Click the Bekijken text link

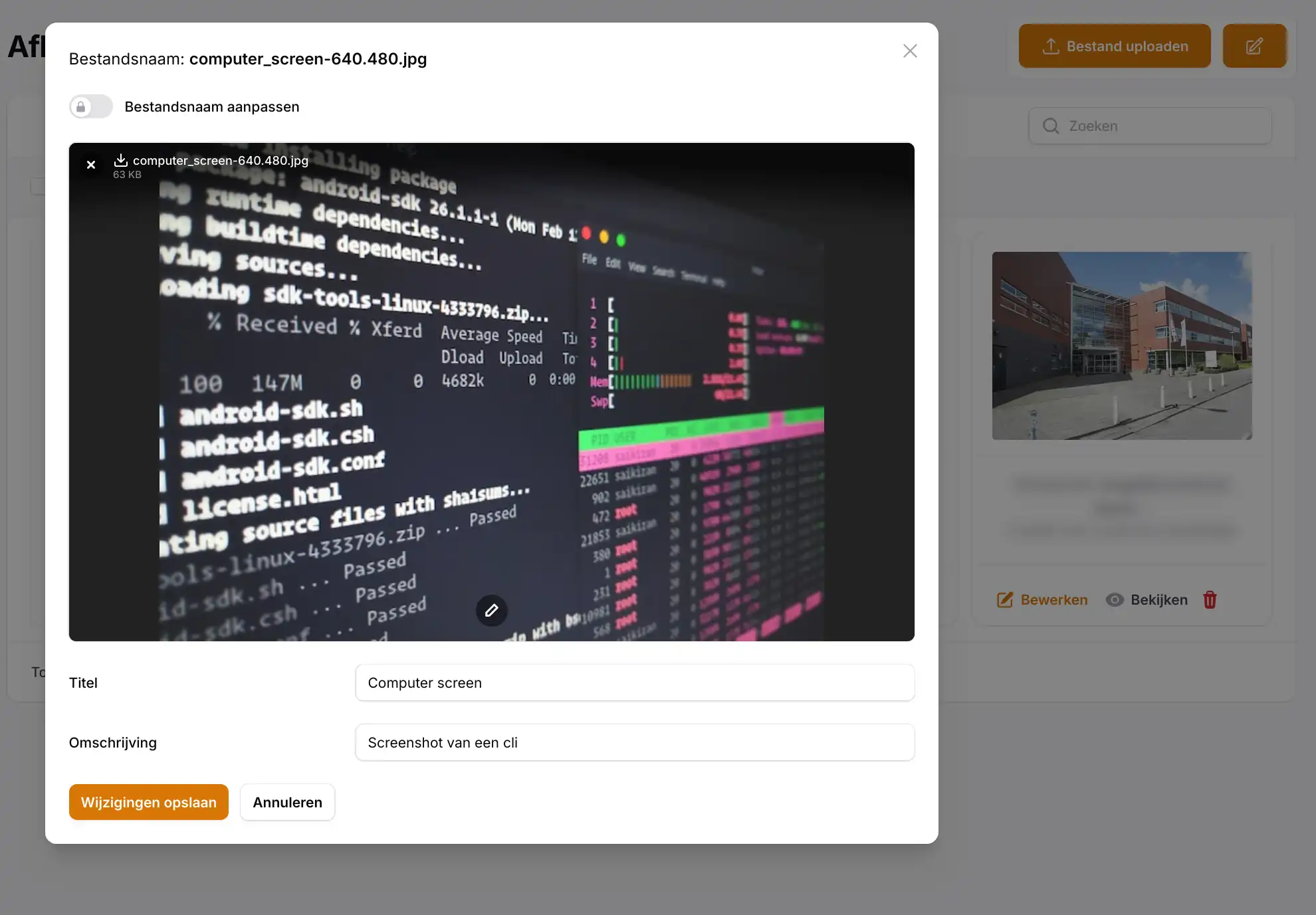[x=1158, y=600]
